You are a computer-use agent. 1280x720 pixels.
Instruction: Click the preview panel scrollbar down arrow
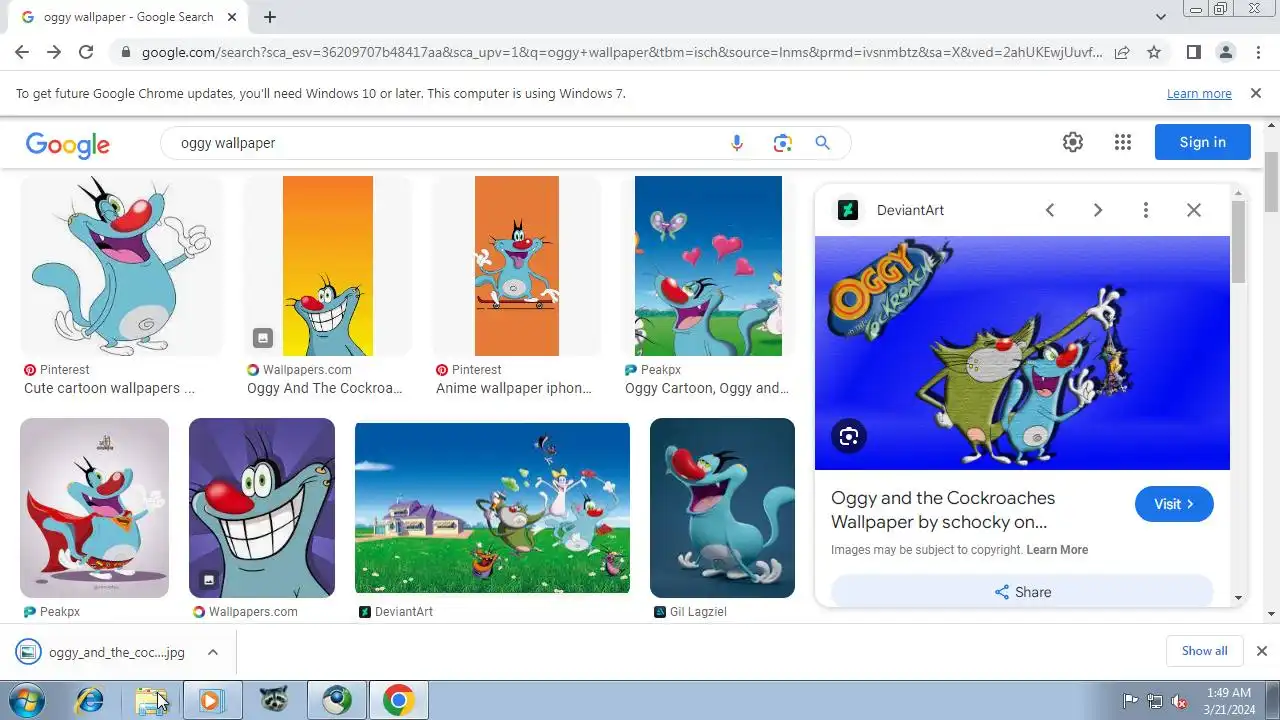[1238, 598]
